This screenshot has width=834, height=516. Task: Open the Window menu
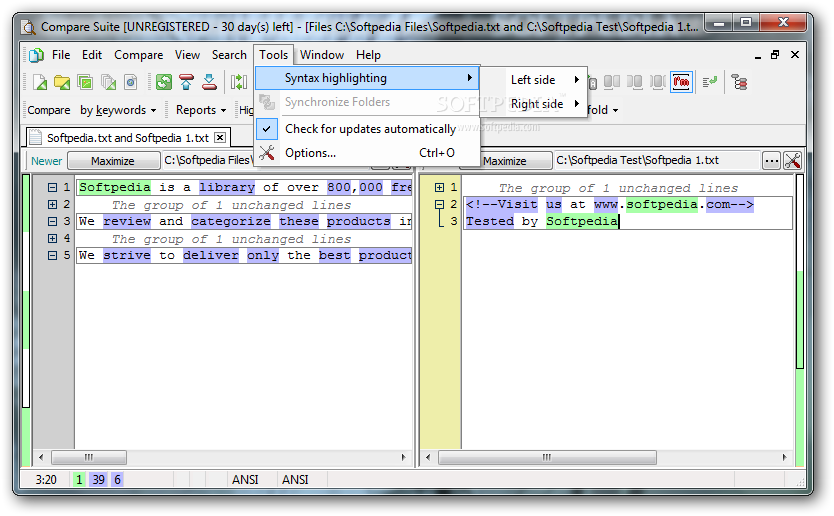click(x=322, y=55)
